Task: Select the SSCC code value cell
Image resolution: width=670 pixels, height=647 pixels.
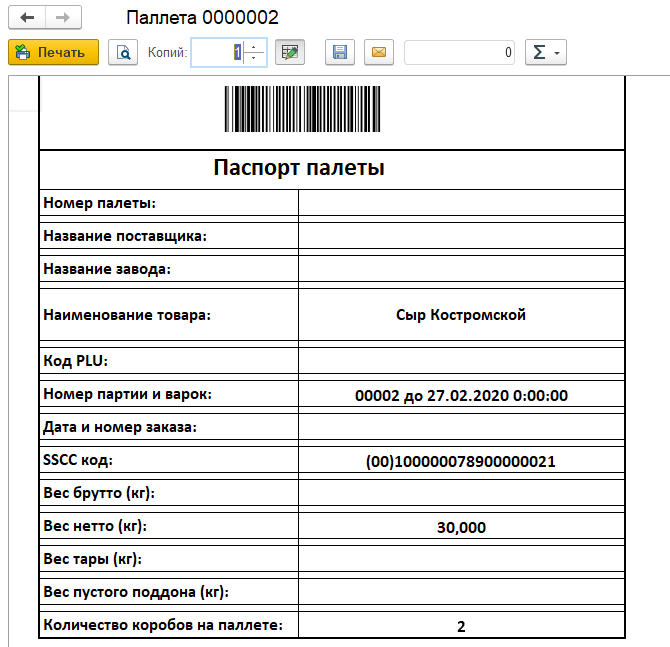Action: tap(461, 461)
